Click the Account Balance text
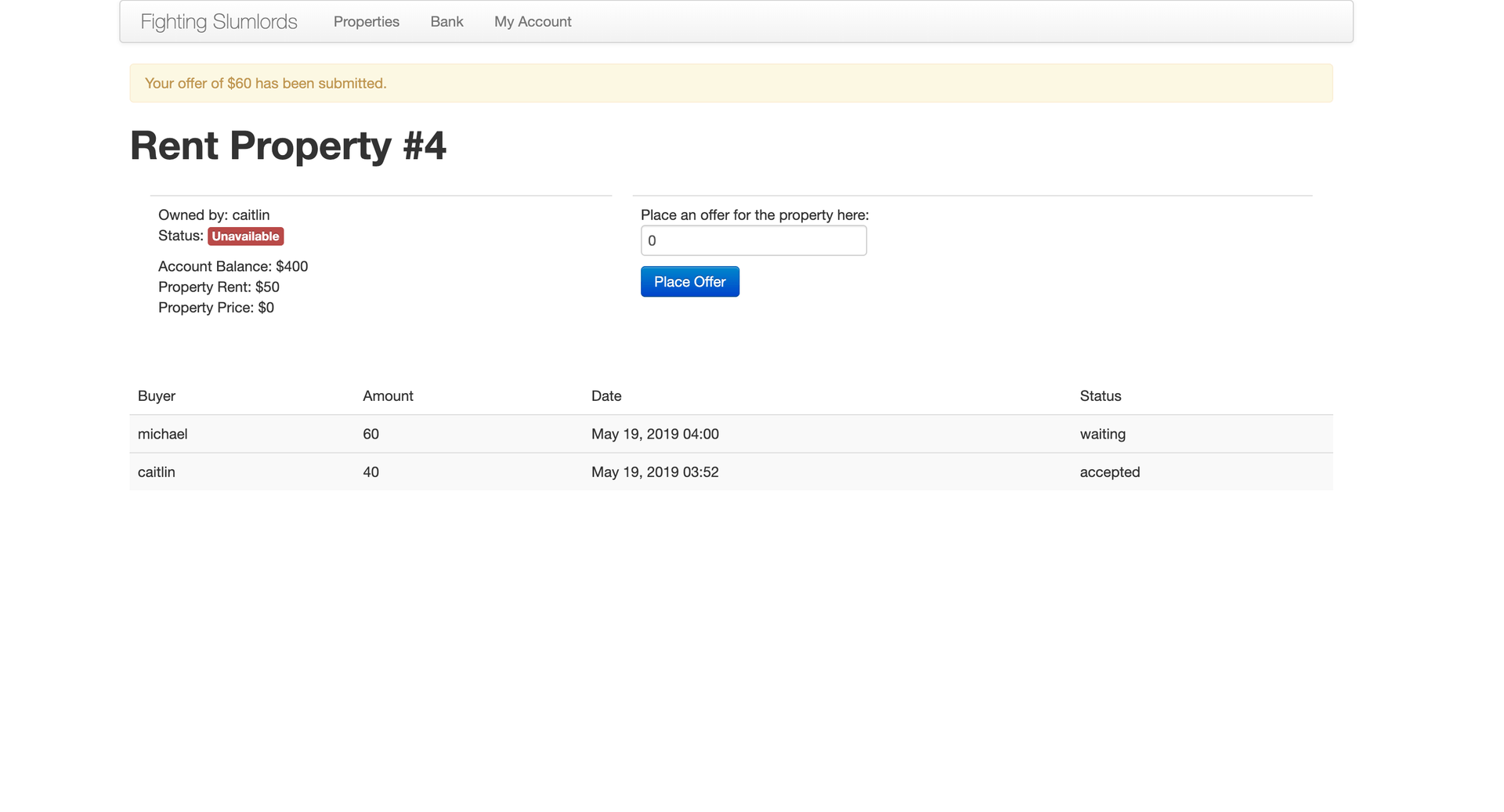Screen dimensions: 1504x812 point(232,266)
